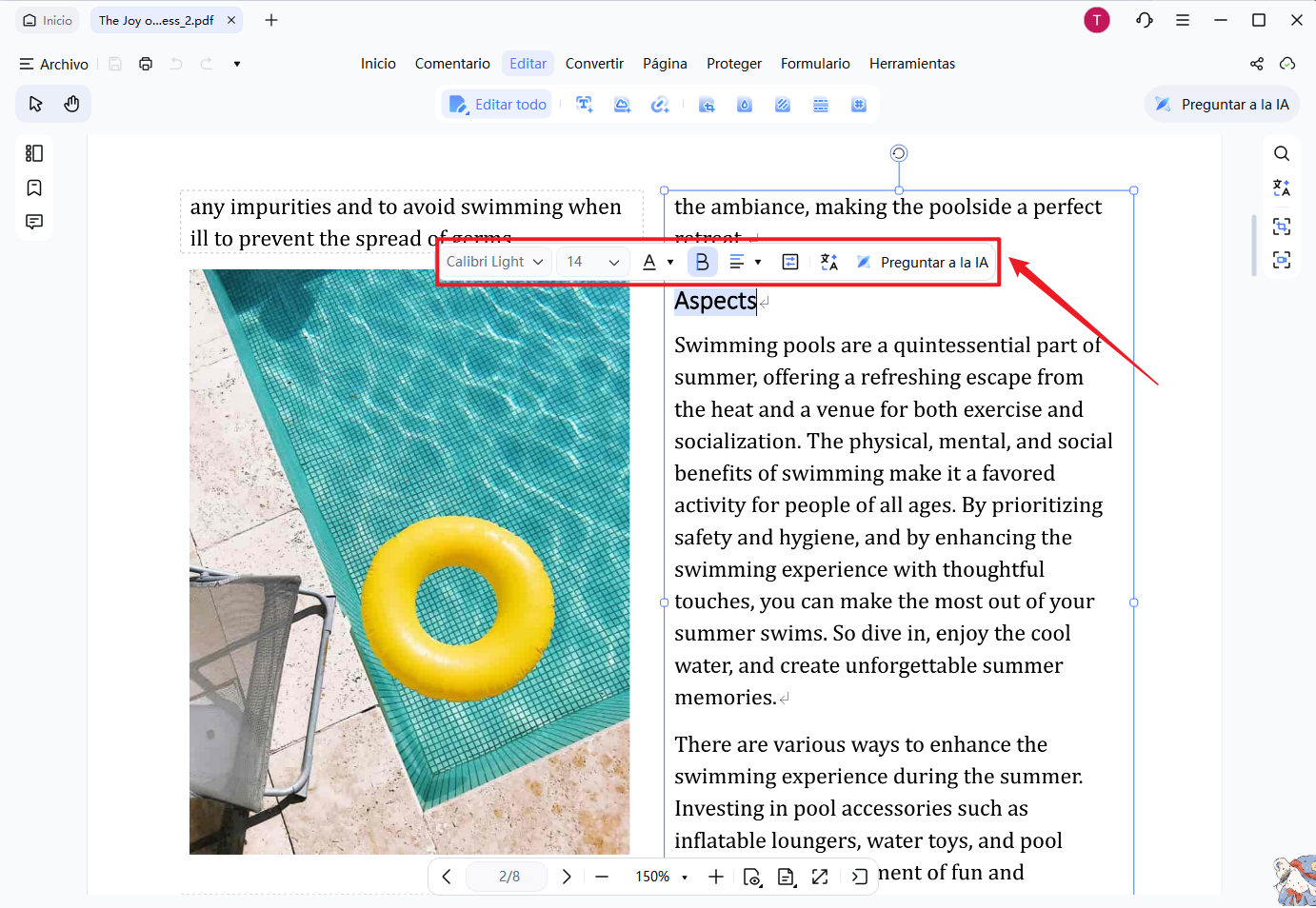Toggle the thumbnails sidebar panel
Image resolution: width=1316 pixels, height=908 pixels.
[34, 153]
